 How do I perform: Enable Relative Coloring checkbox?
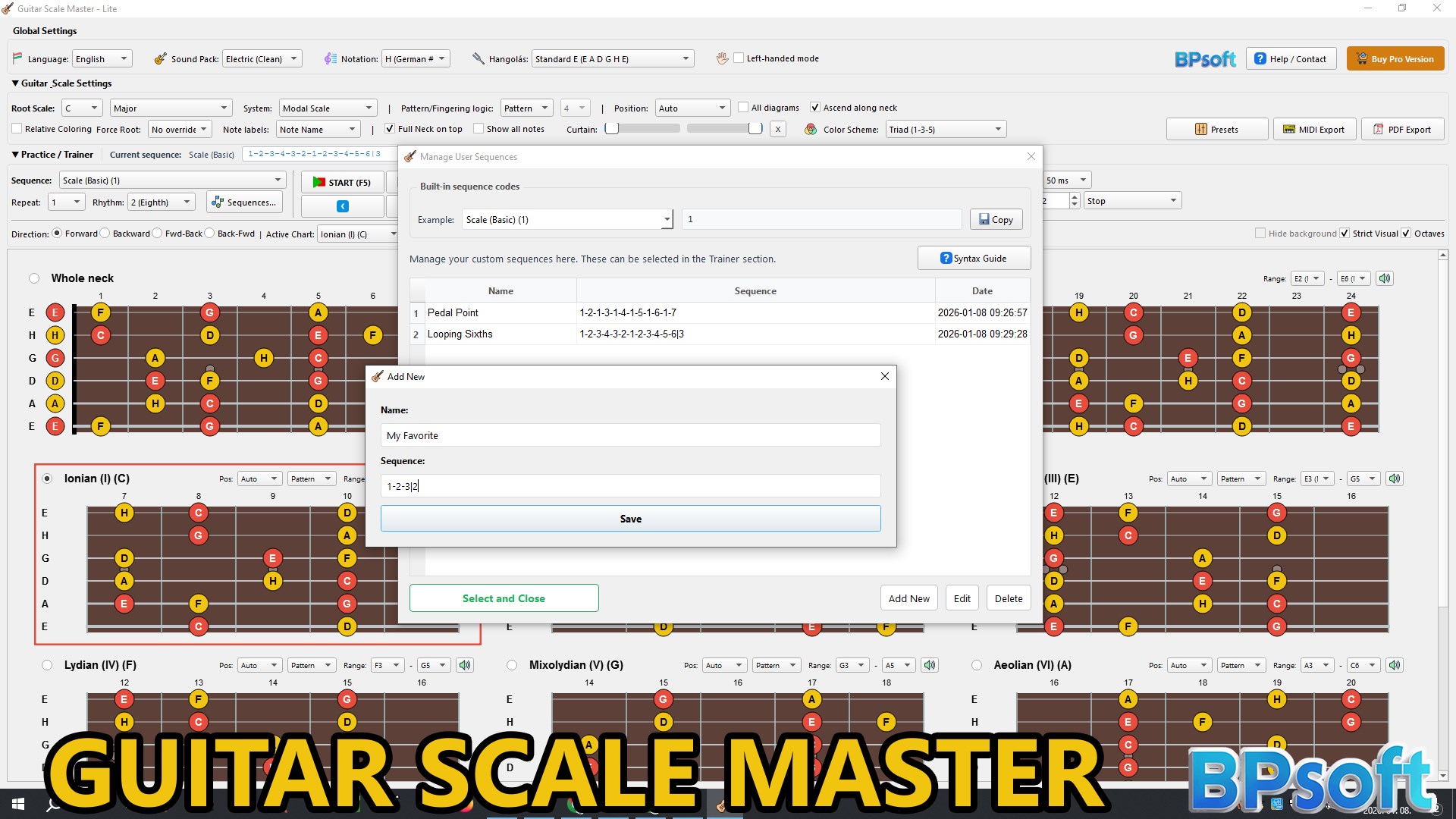17,129
